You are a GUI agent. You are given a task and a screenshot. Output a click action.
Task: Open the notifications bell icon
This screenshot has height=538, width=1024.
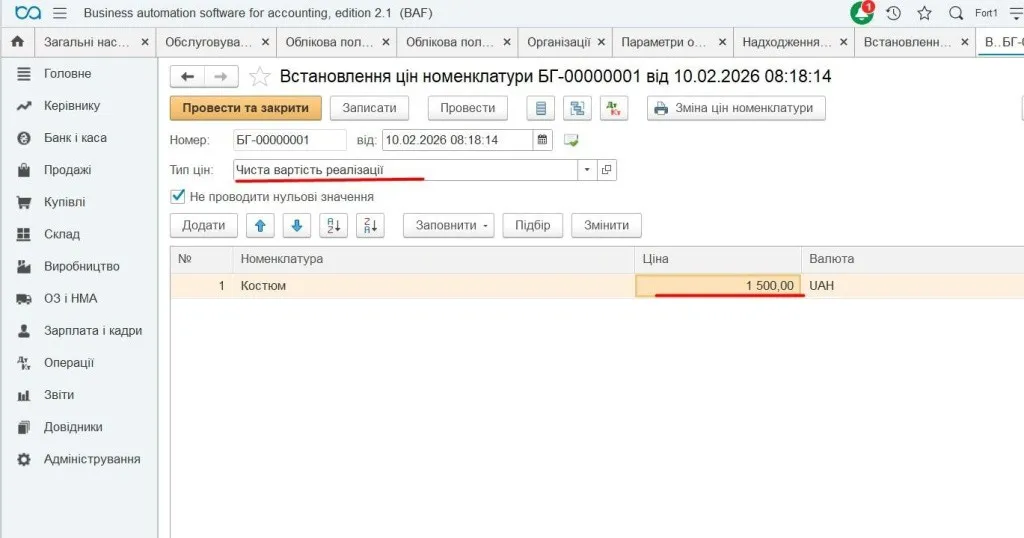(862, 13)
